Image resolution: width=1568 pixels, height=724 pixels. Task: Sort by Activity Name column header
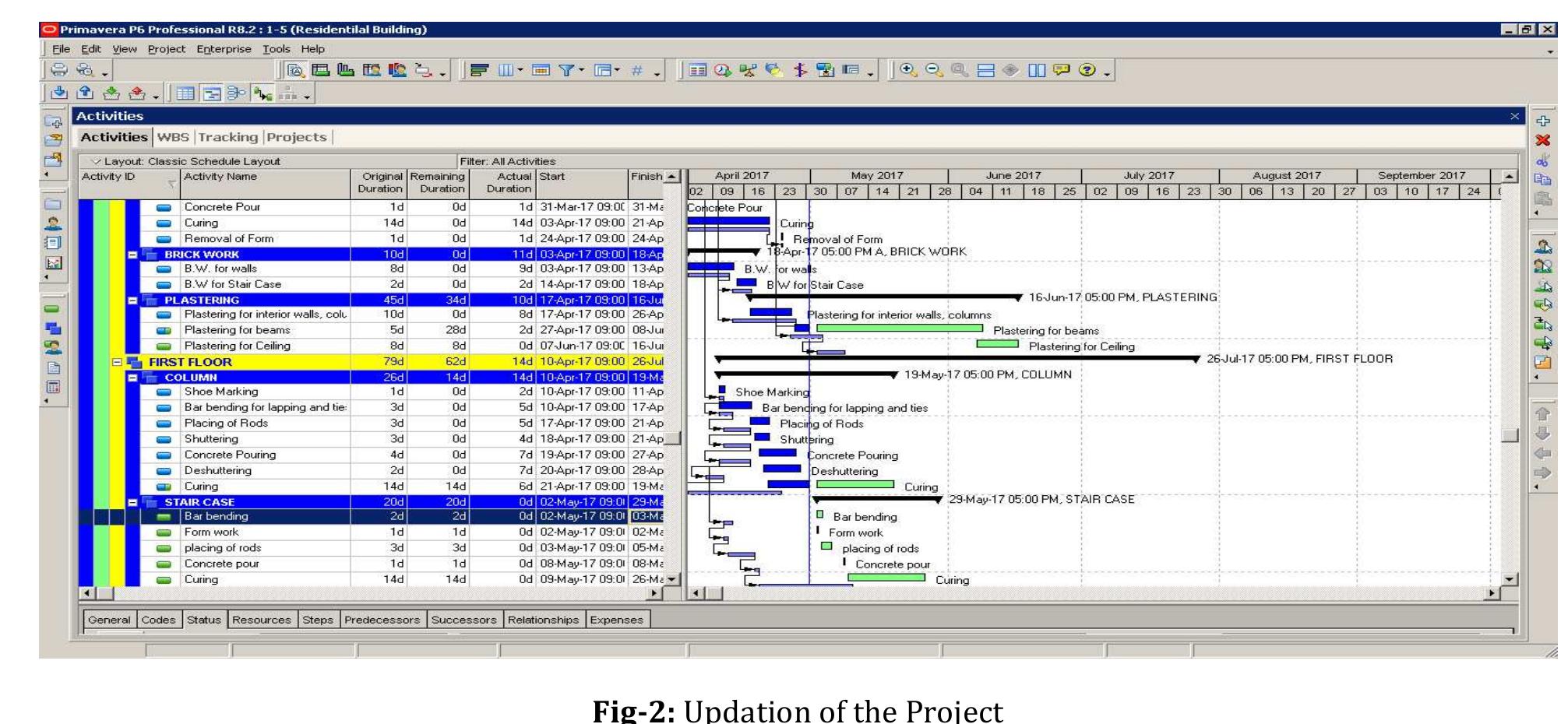(x=265, y=184)
